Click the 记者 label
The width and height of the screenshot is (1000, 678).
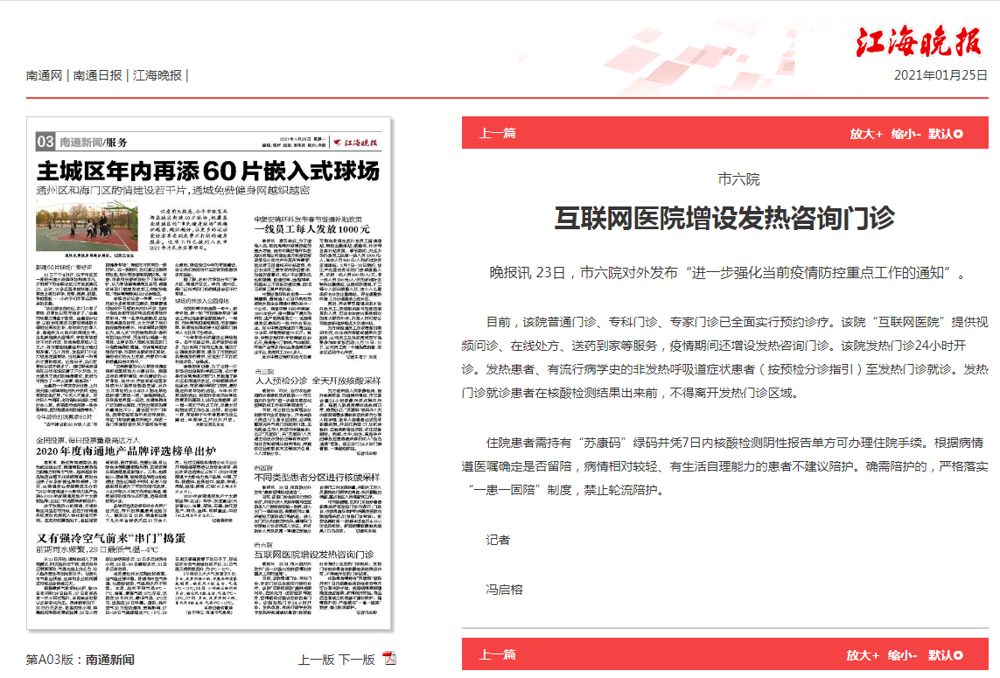click(x=497, y=540)
